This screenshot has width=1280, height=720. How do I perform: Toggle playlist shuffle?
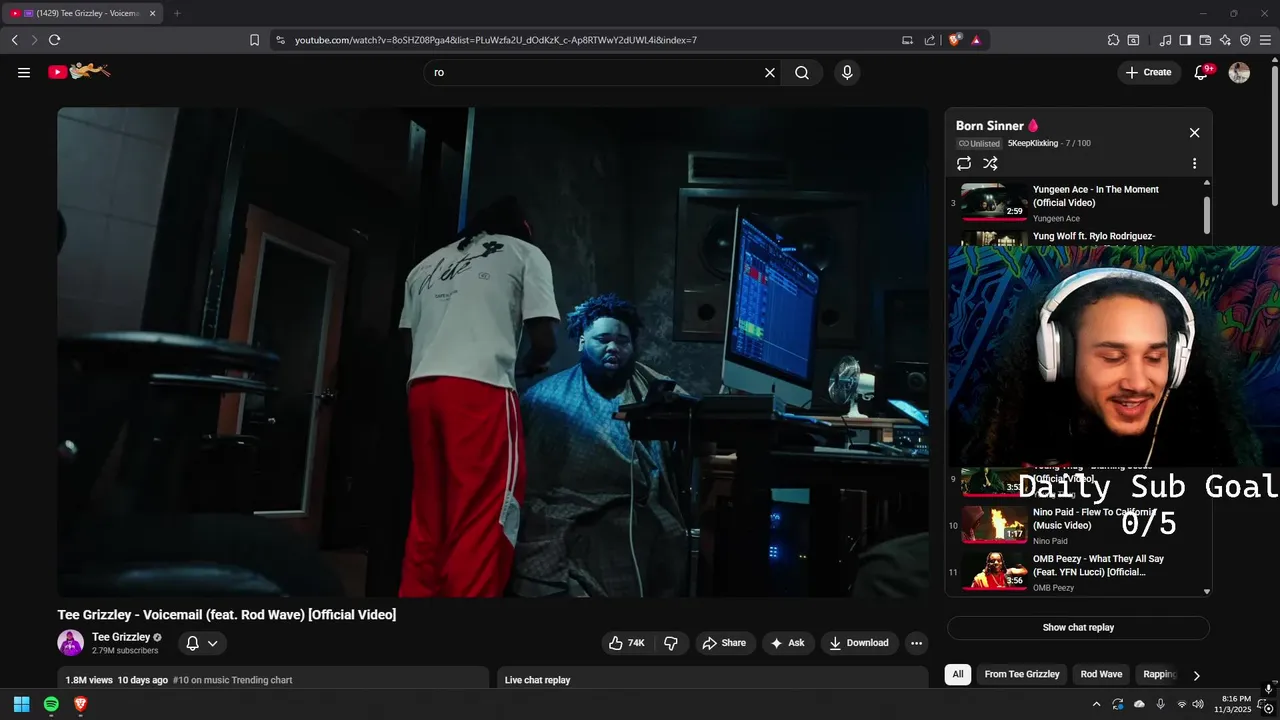[990, 163]
